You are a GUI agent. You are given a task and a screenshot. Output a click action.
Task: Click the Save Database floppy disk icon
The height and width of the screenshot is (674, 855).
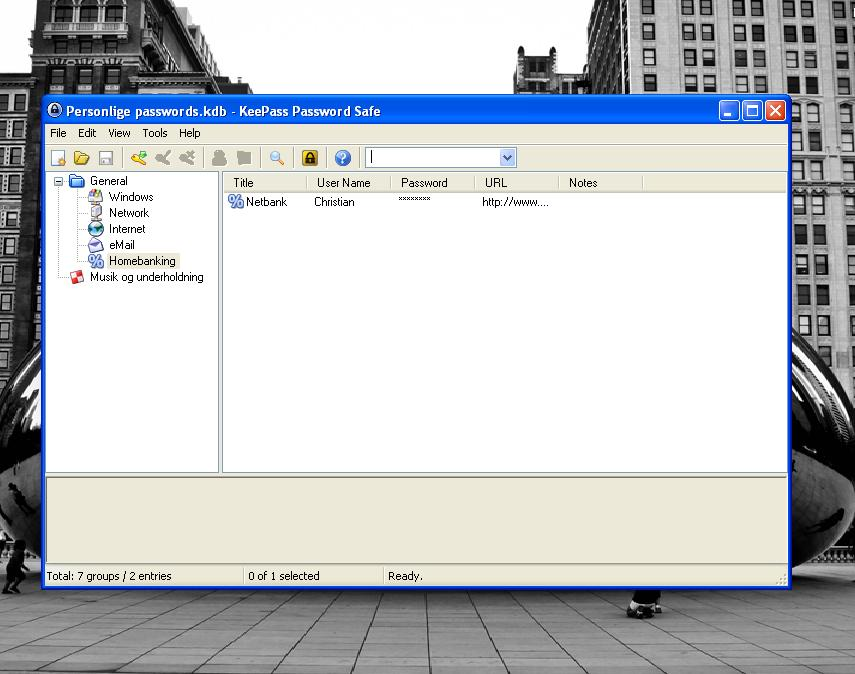click(x=105, y=158)
